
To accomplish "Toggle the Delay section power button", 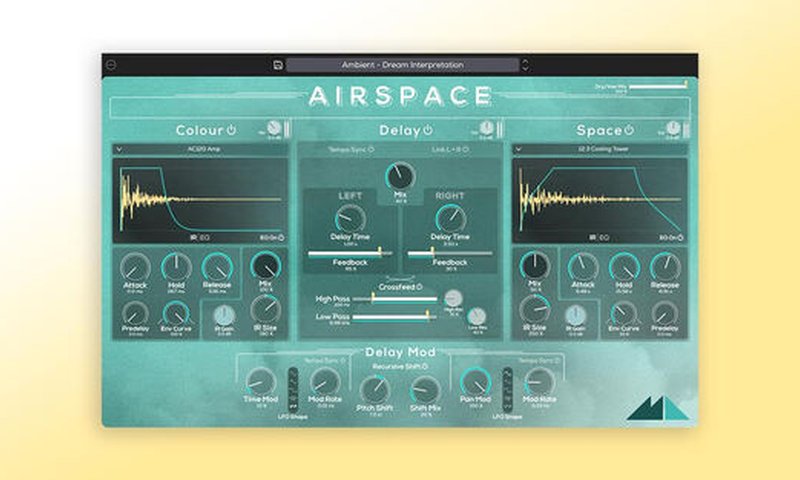I will (x=428, y=130).
